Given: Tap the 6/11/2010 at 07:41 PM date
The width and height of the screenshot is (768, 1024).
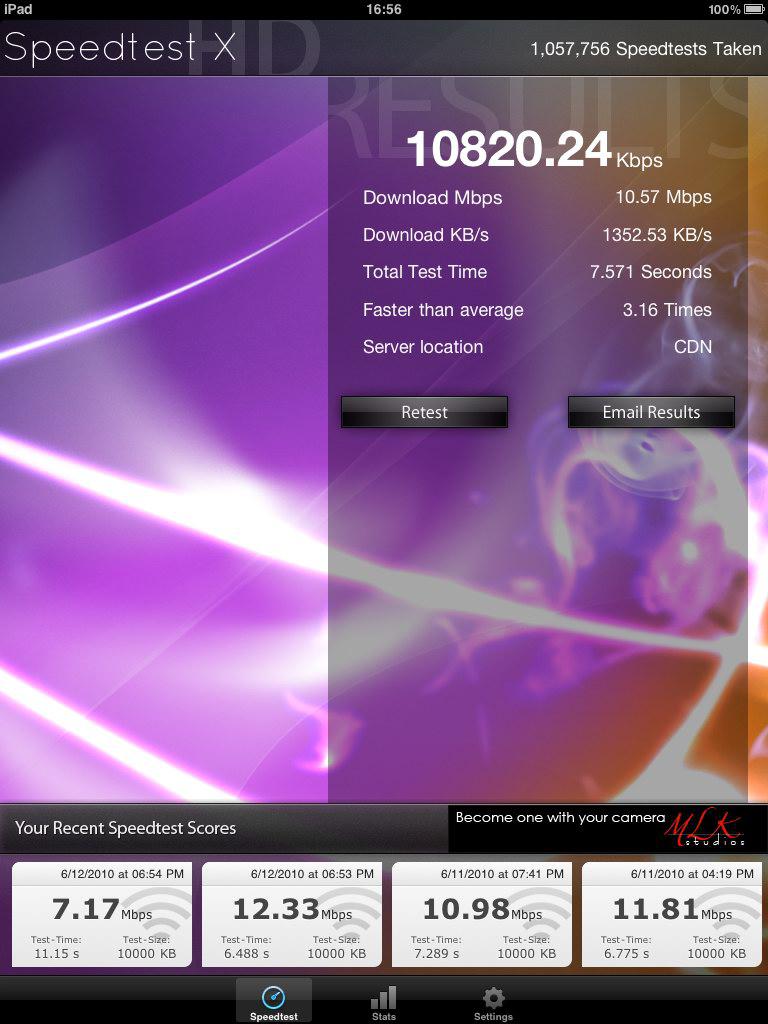Looking at the screenshot, I should [502, 874].
